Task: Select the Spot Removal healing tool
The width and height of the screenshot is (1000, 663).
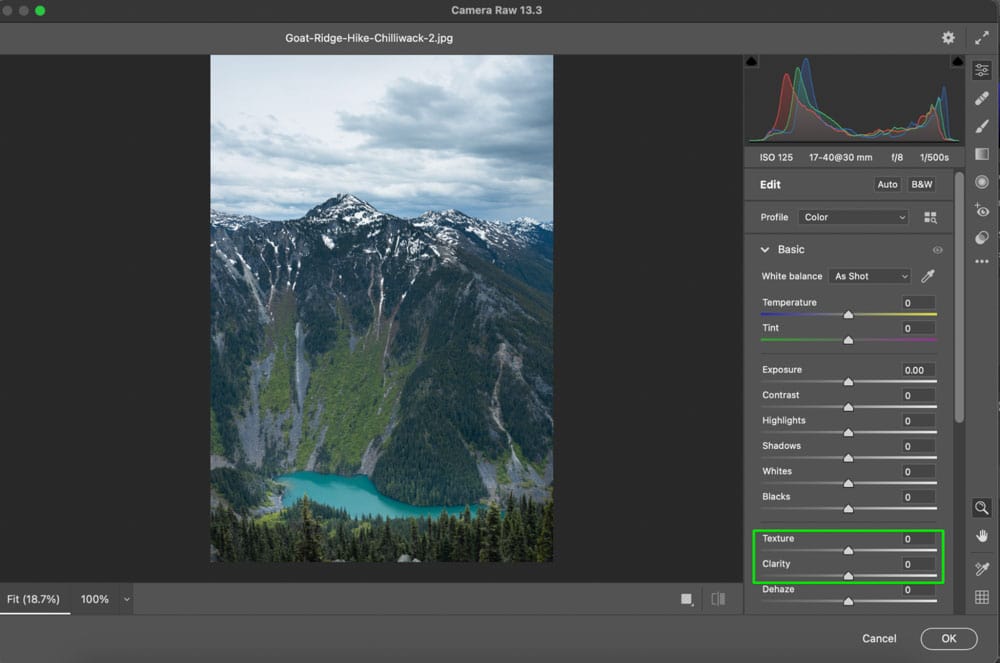Action: (982, 99)
